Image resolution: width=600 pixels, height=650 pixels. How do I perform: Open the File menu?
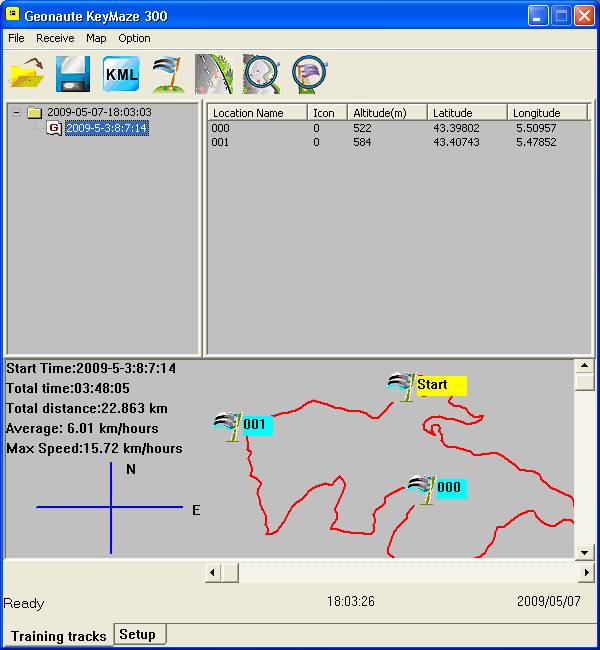click(x=16, y=38)
